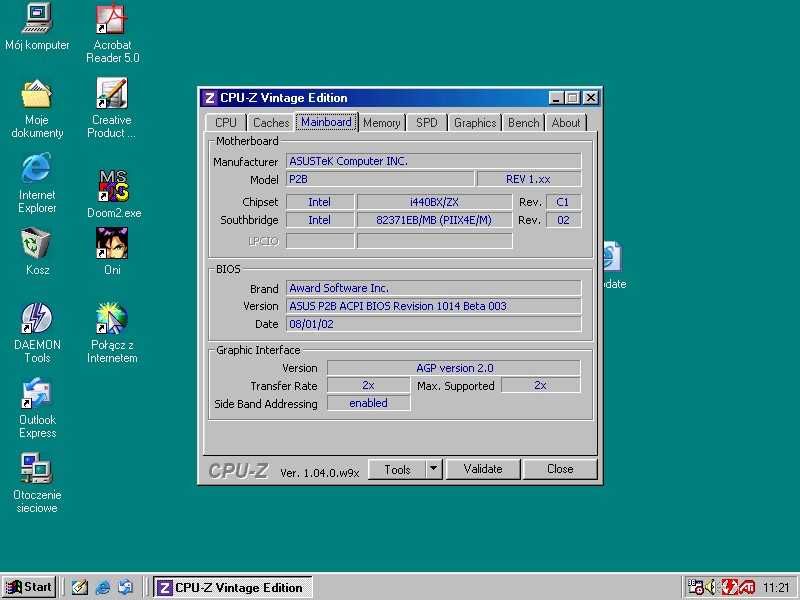Click the ATI tray icon
Image resolution: width=800 pixels, height=600 pixels.
pyautogui.click(x=747, y=588)
